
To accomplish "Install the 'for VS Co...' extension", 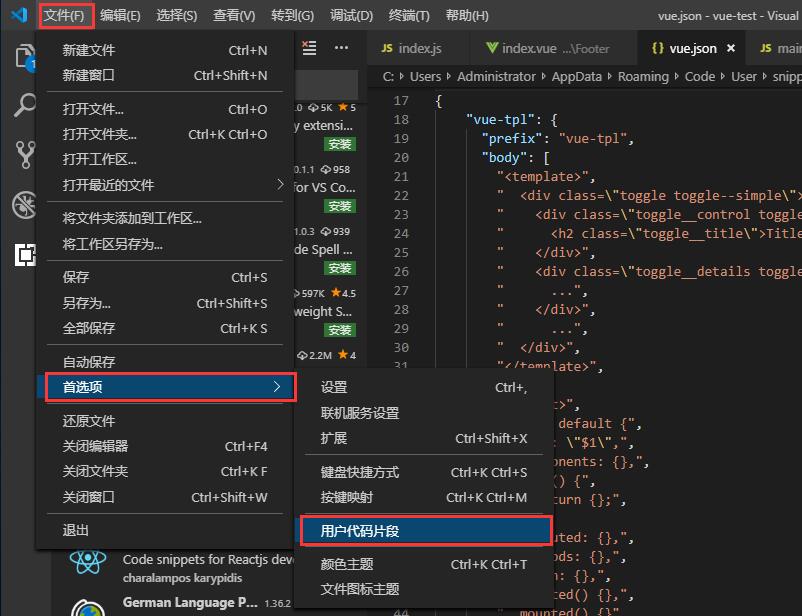I will pyautogui.click(x=340, y=206).
